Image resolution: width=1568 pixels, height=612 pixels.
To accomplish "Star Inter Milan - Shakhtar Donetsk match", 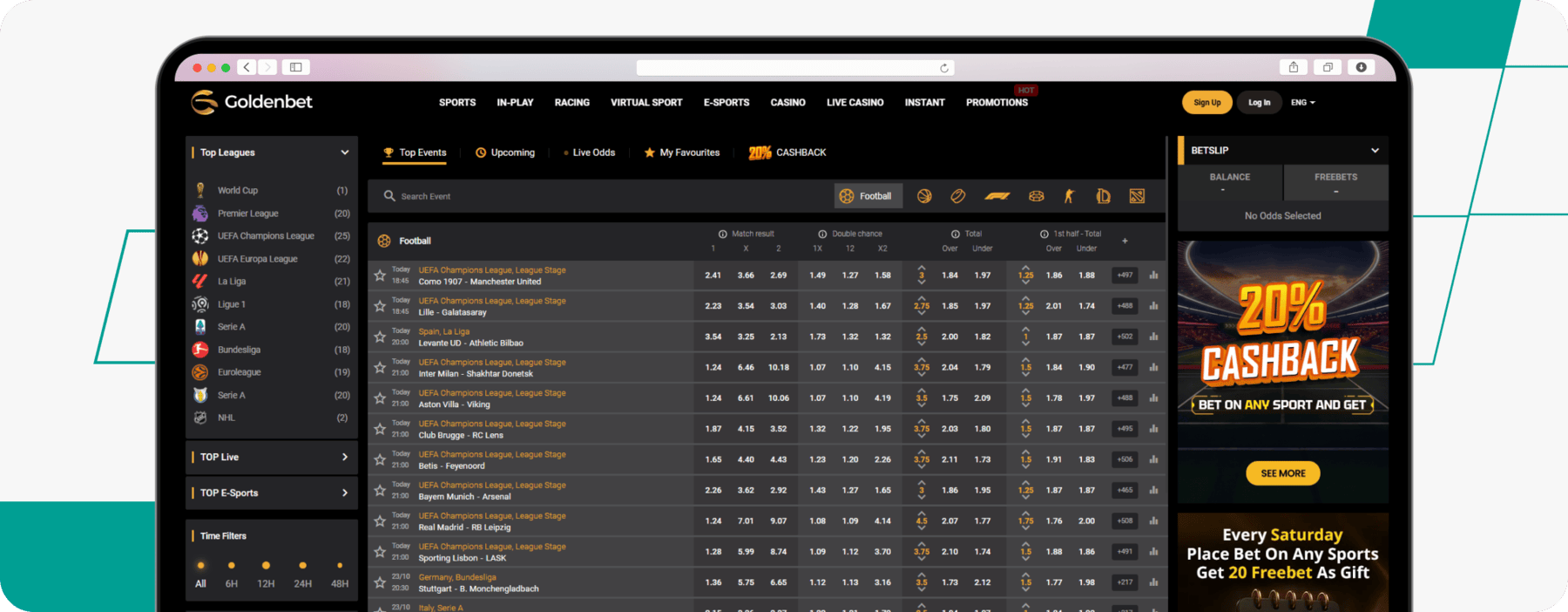I will click(380, 368).
